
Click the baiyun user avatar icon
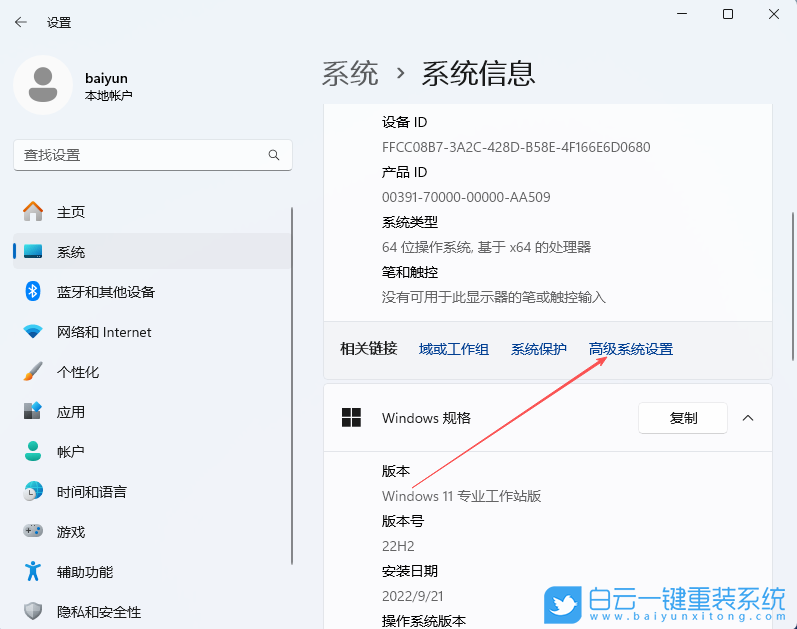tap(43, 85)
